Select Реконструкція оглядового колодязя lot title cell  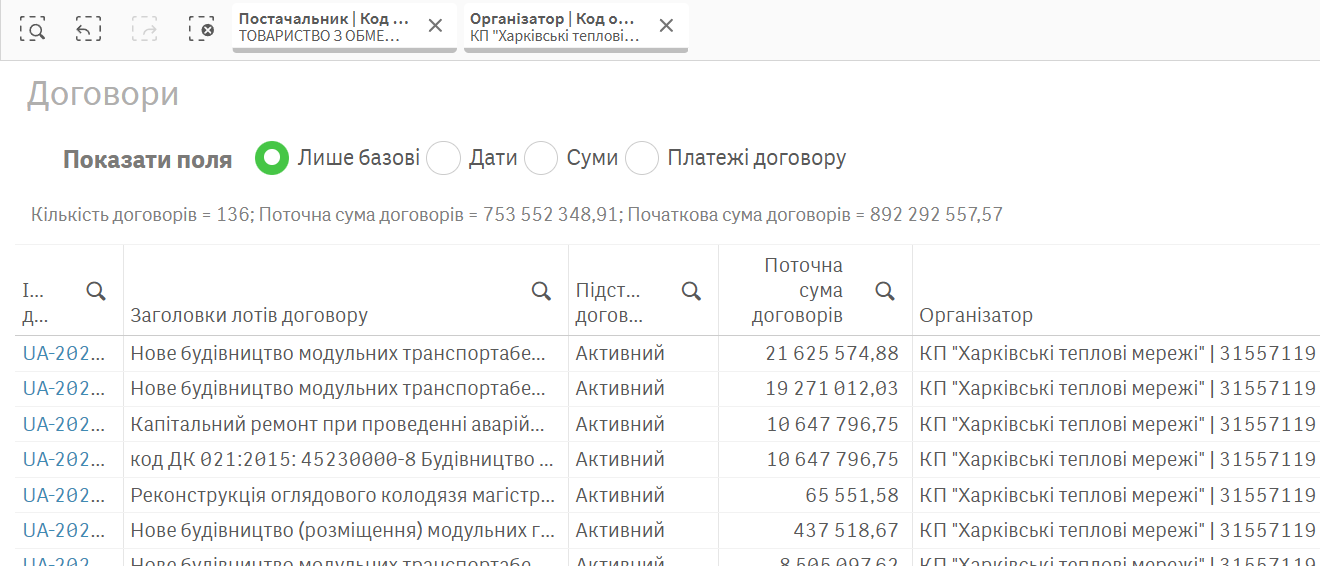pos(345,495)
